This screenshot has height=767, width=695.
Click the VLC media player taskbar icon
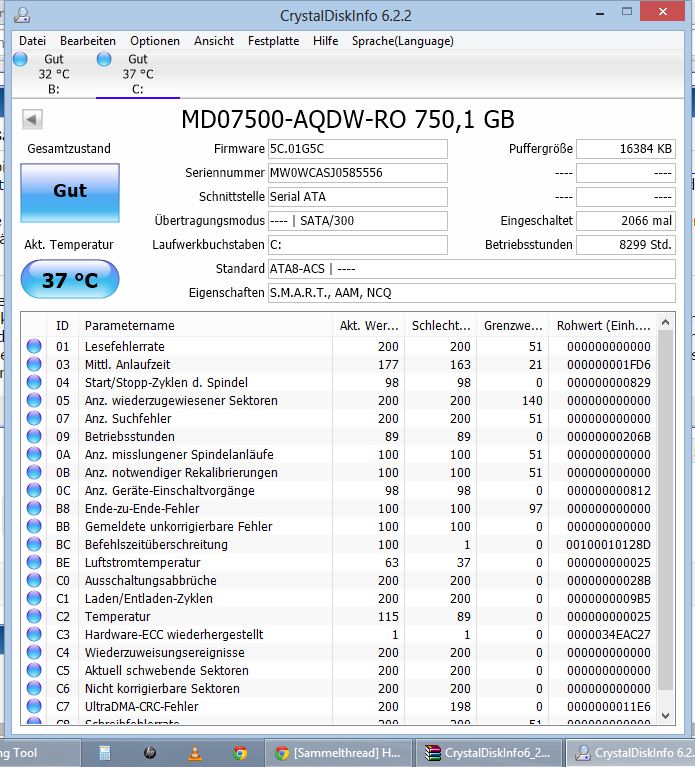(195, 753)
